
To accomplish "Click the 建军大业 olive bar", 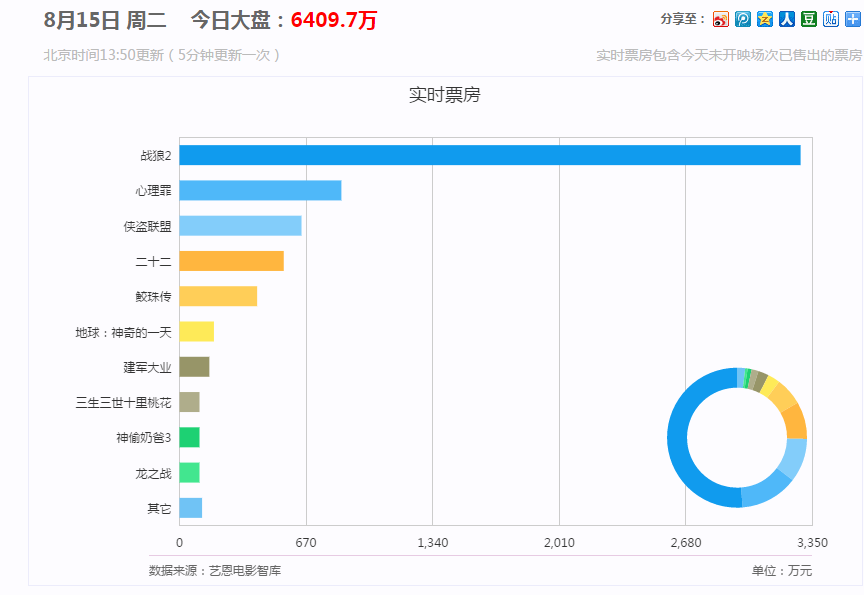I will click(x=194, y=367).
